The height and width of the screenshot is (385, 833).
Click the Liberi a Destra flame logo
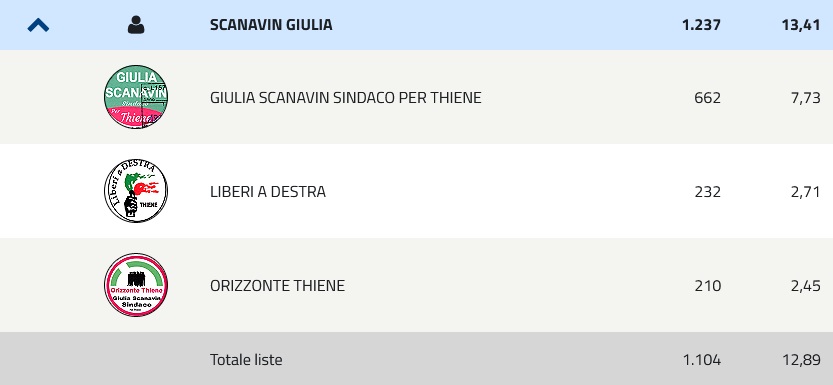(x=136, y=191)
